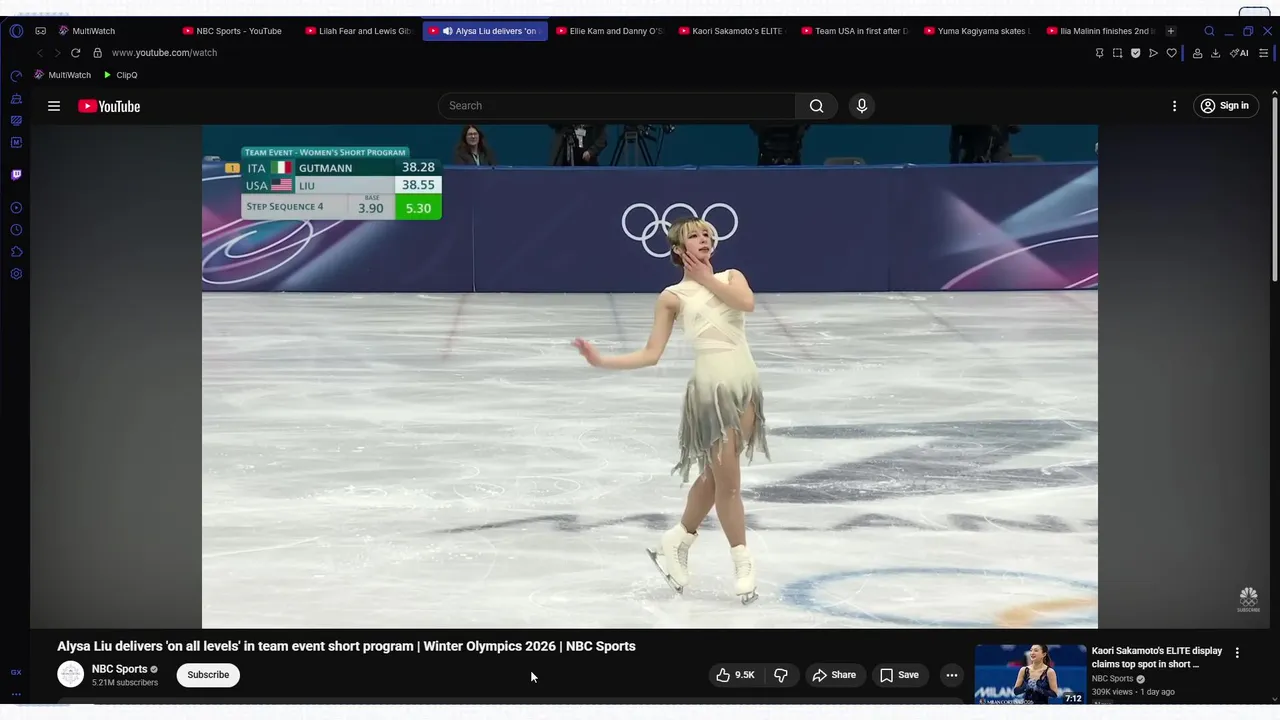Open the NBC Sports channel name link

pos(119,669)
